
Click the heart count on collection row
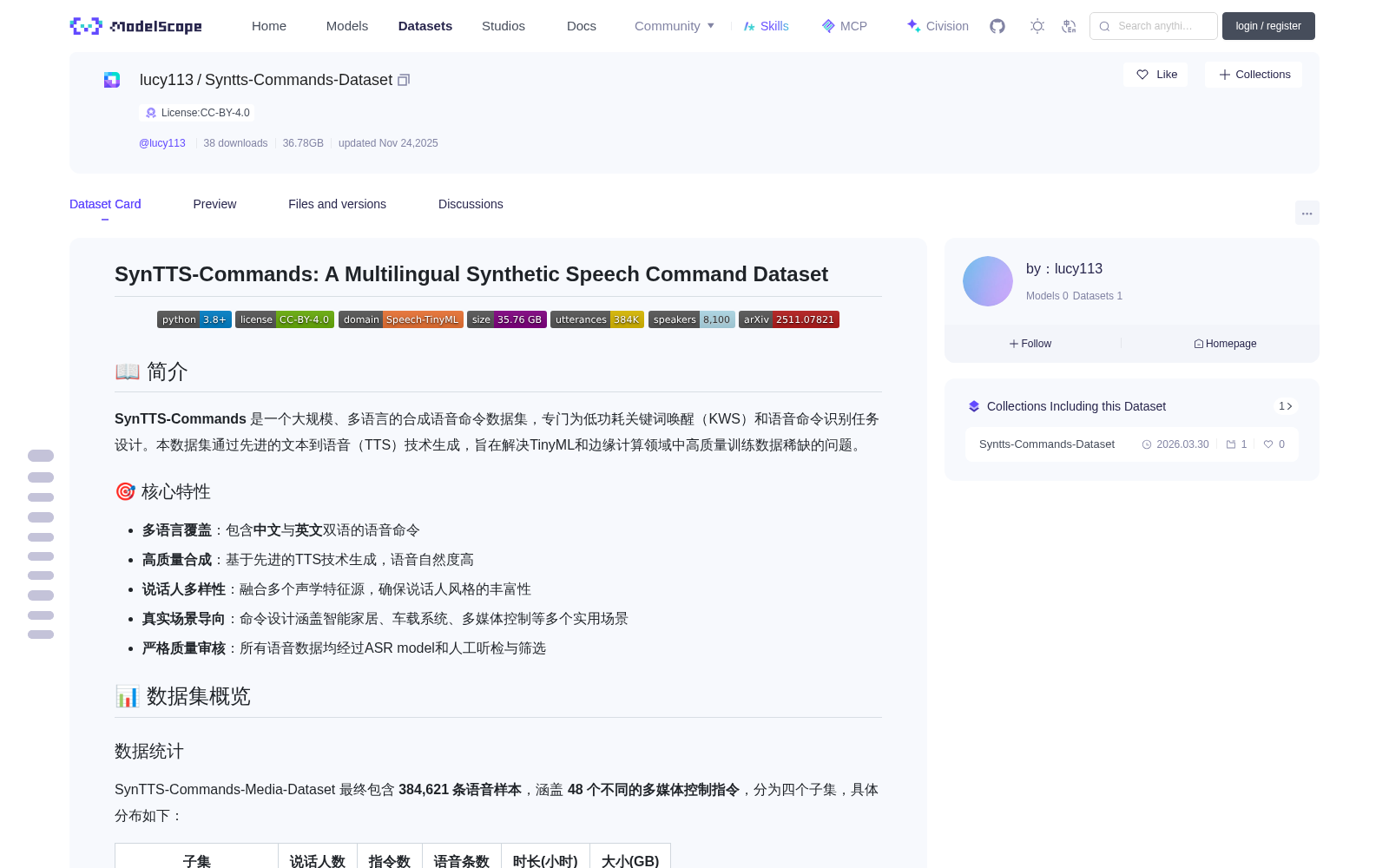(1274, 444)
